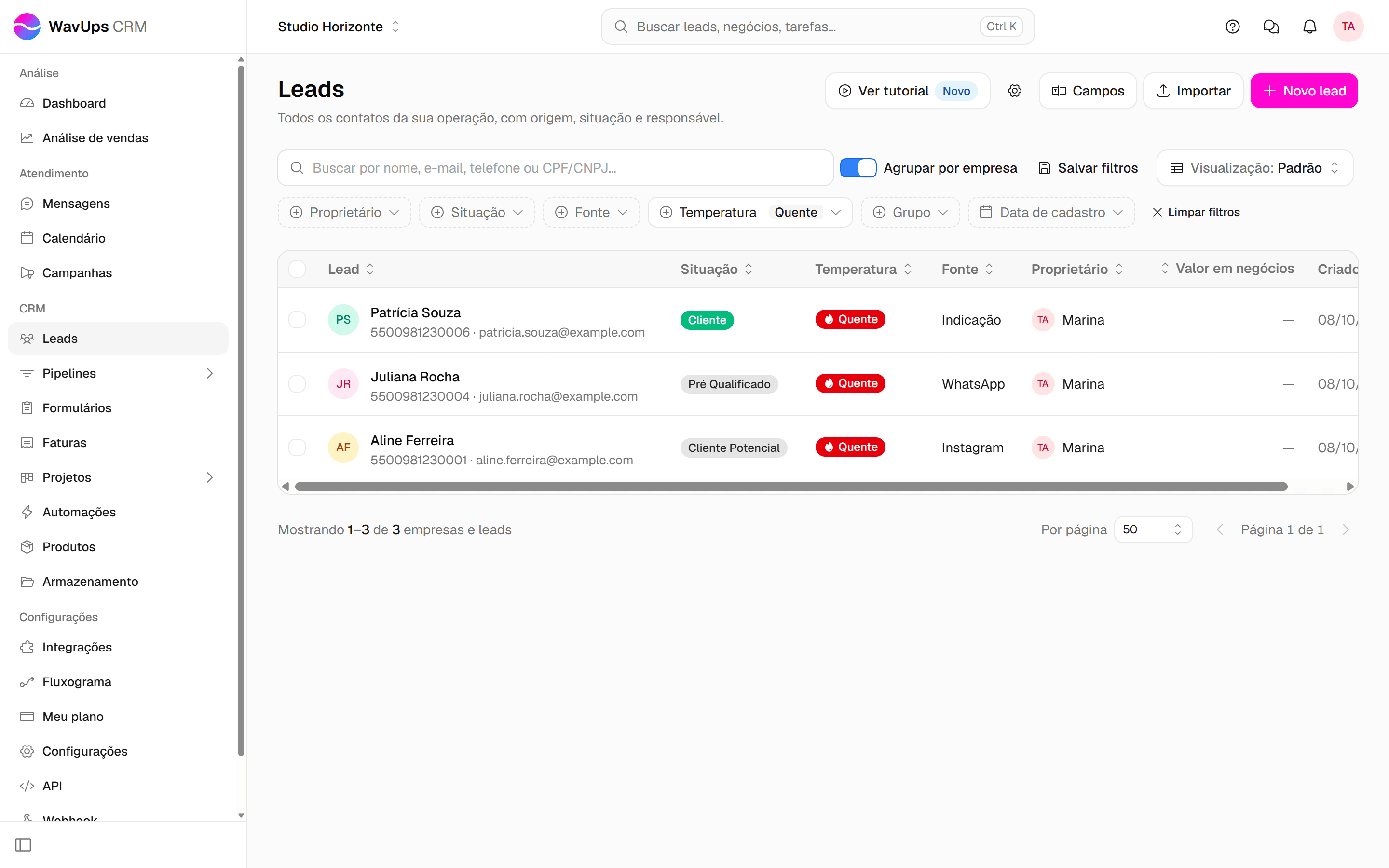Click Salvar filtros

coord(1088,168)
